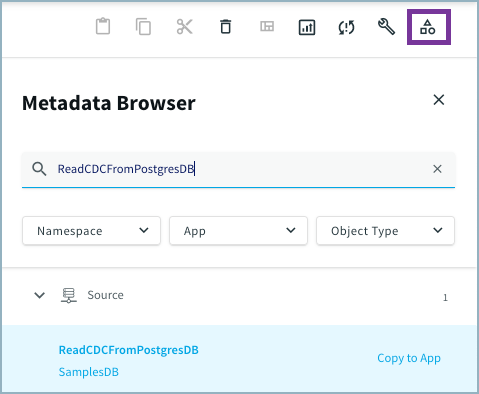This screenshot has height=394, width=479.
Task: Click the Cut scissors icon
Action: tap(185, 27)
